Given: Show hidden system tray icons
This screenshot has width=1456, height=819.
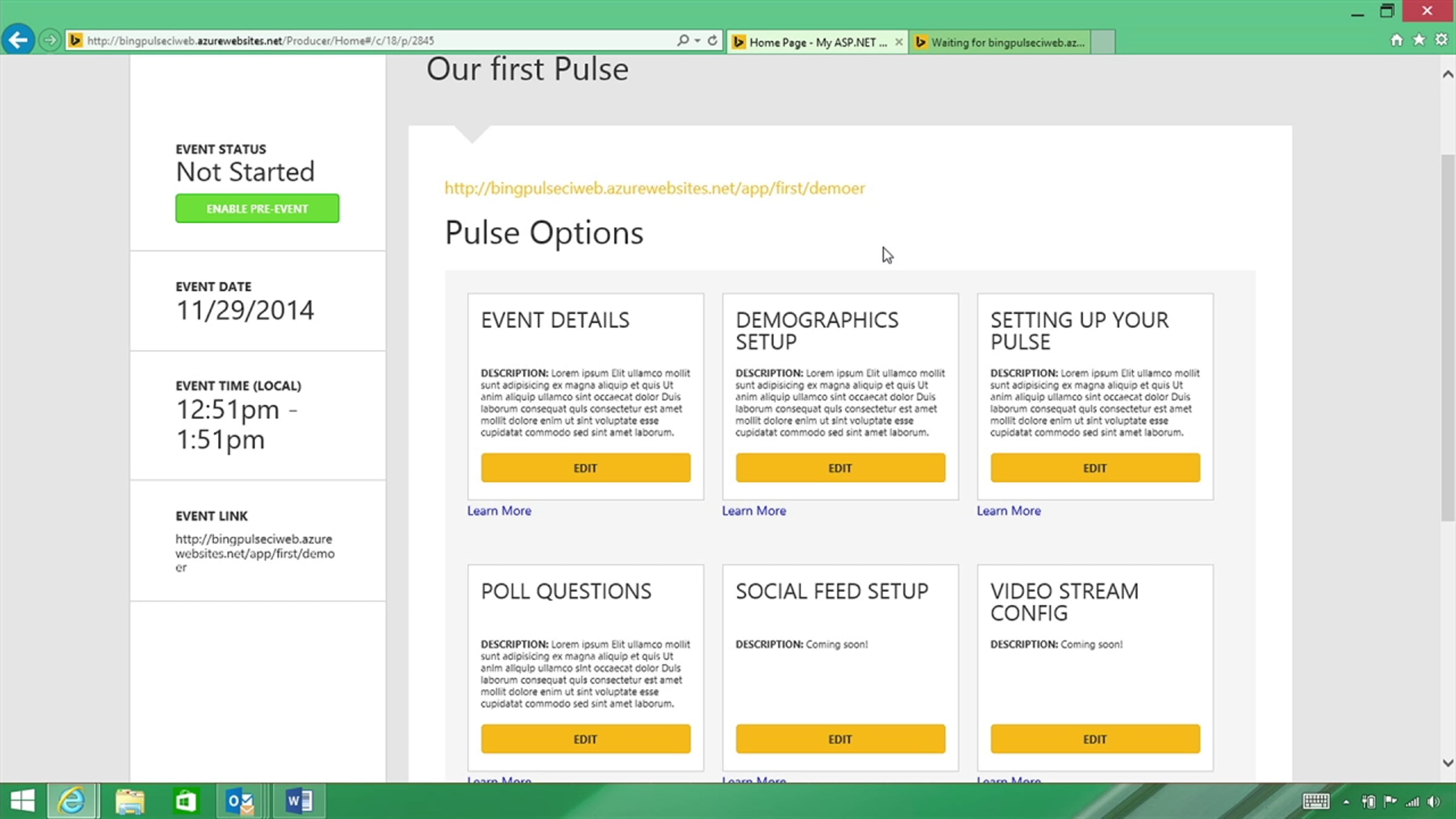Looking at the screenshot, I should click(1346, 802).
